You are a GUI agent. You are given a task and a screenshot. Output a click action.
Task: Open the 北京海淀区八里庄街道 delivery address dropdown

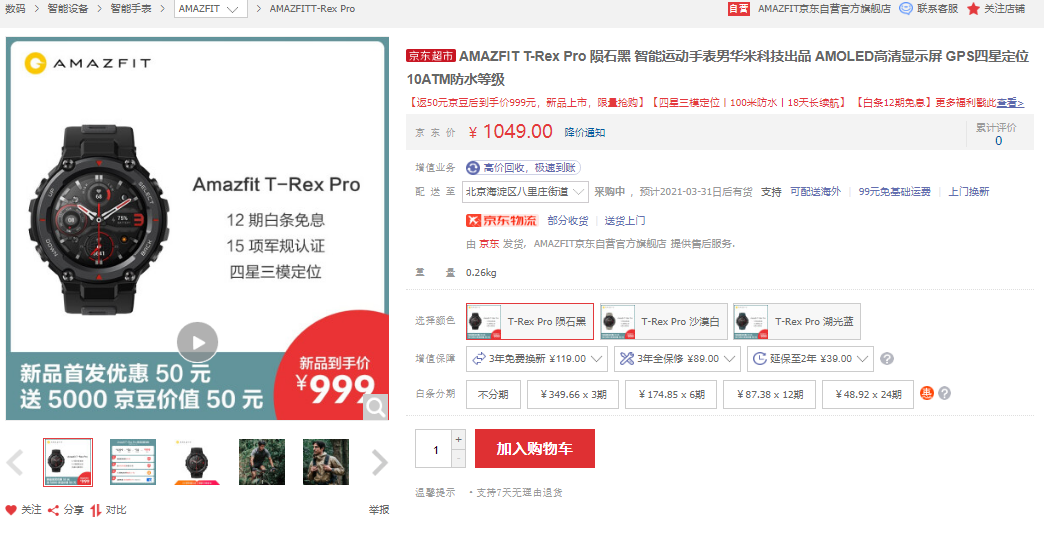pyautogui.click(x=526, y=192)
